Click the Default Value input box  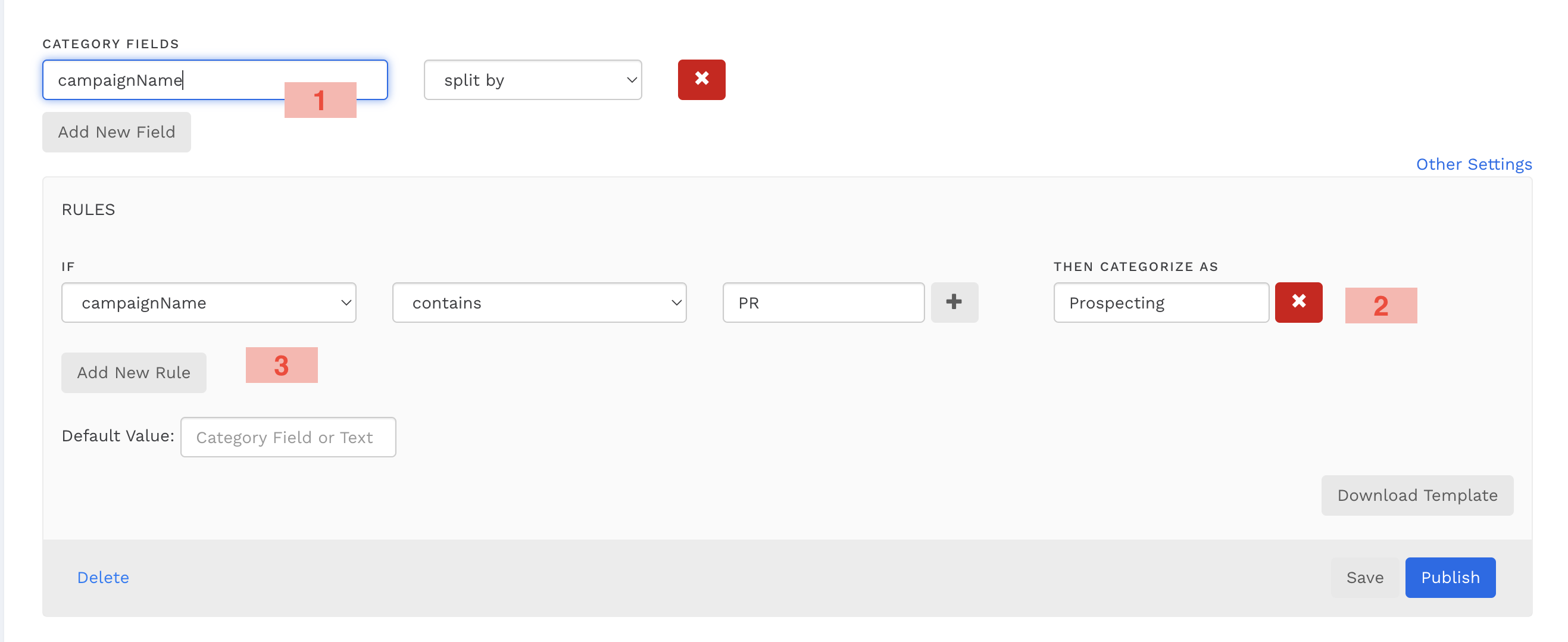288,437
